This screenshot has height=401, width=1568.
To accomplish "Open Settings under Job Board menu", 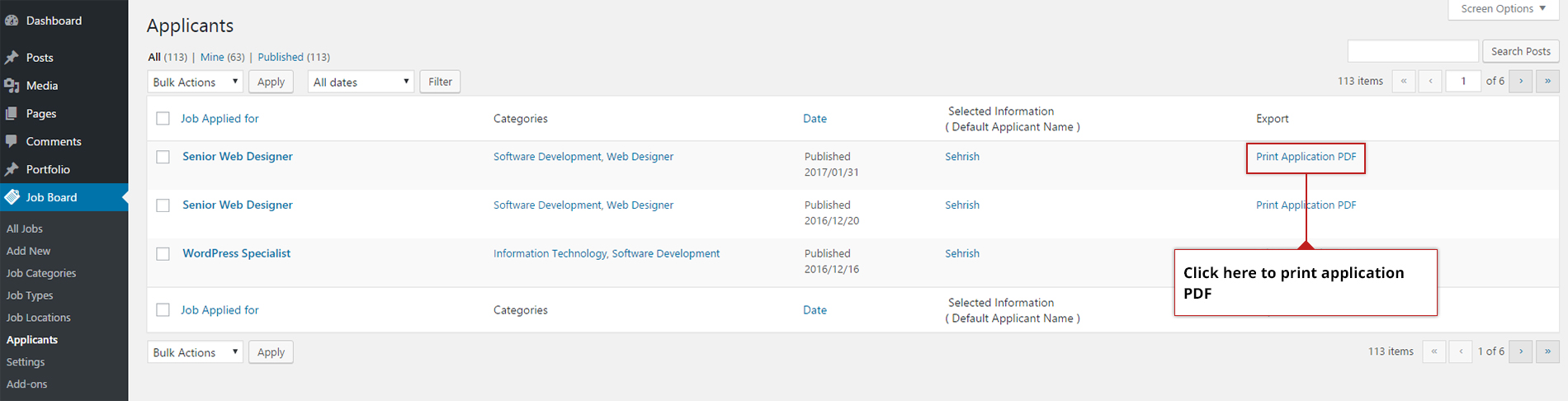I will [x=26, y=362].
